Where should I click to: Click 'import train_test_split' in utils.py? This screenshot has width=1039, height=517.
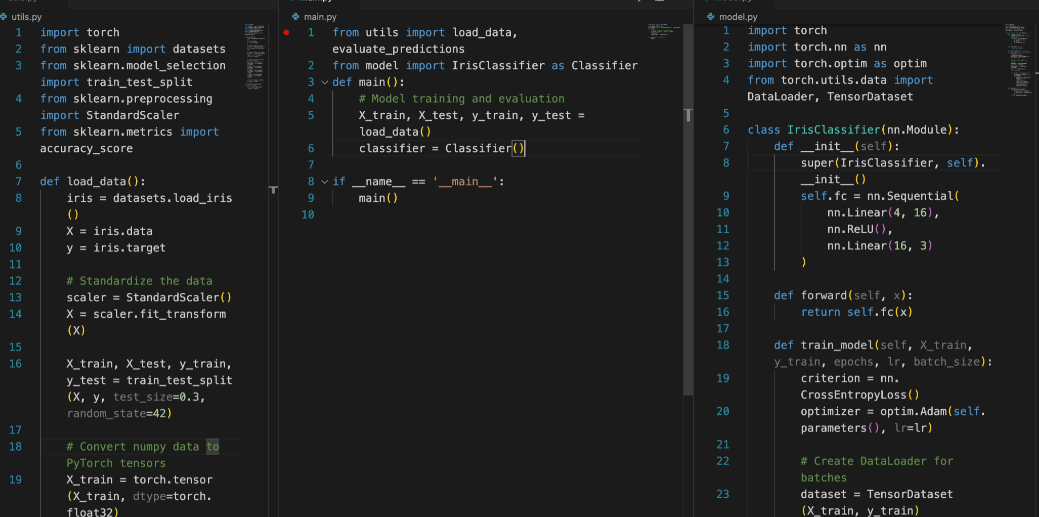[117, 82]
